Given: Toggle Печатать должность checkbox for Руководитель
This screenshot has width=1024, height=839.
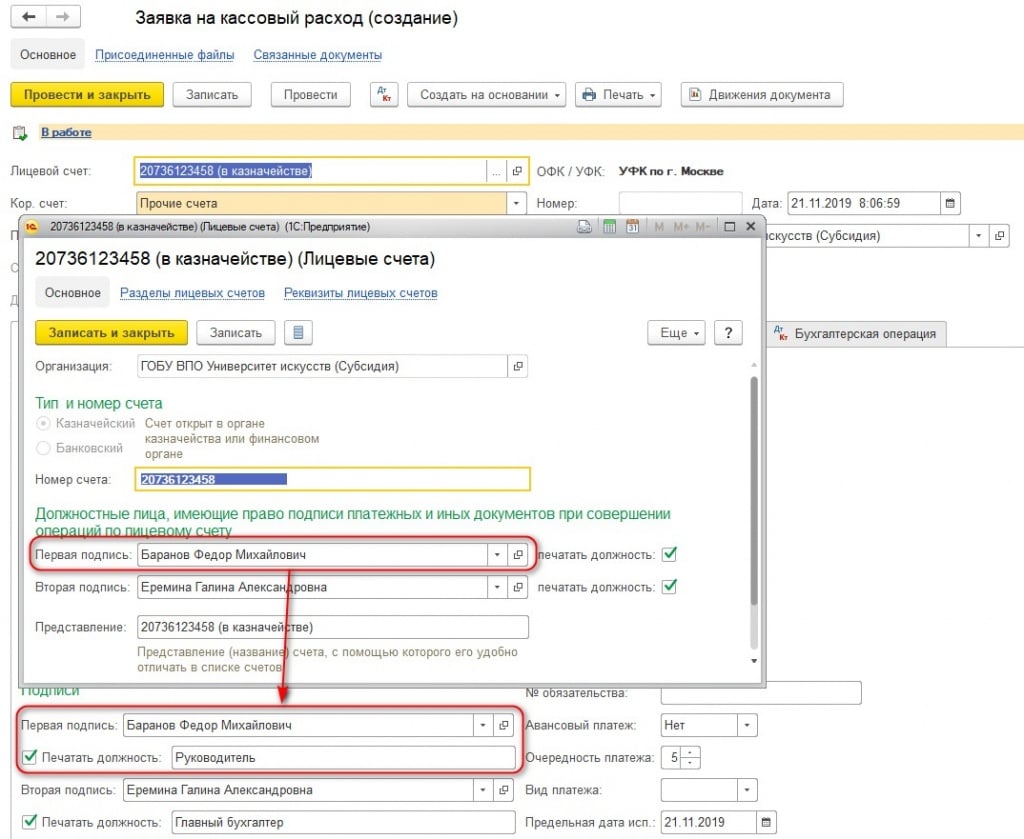Looking at the screenshot, I should (29, 757).
